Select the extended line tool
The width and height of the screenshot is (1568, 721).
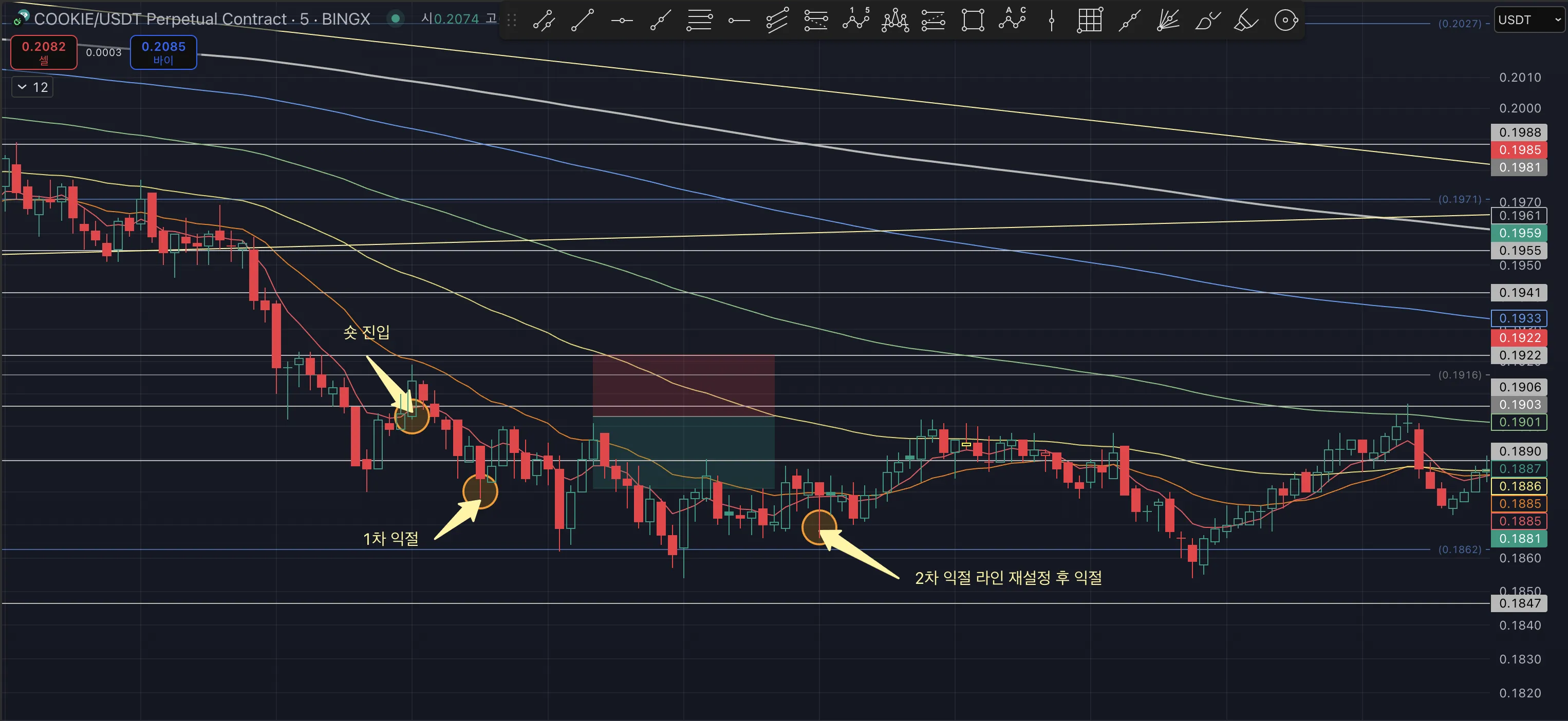pos(1129,20)
